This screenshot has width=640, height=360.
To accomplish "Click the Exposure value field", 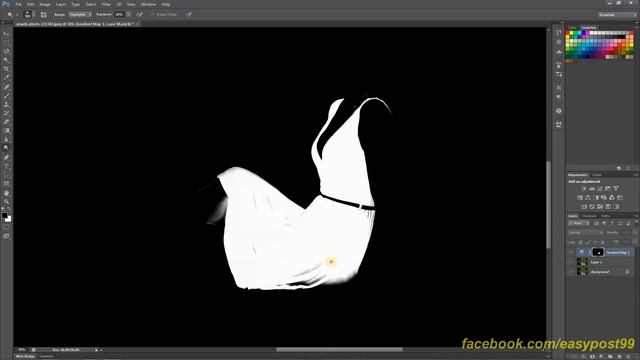I will 120,14.
